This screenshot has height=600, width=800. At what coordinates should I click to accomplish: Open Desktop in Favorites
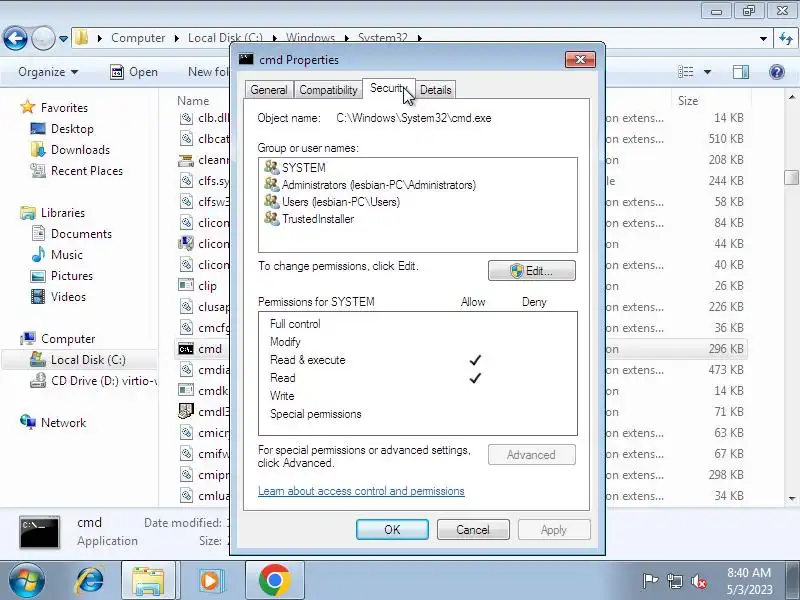[x=72, y=129]
